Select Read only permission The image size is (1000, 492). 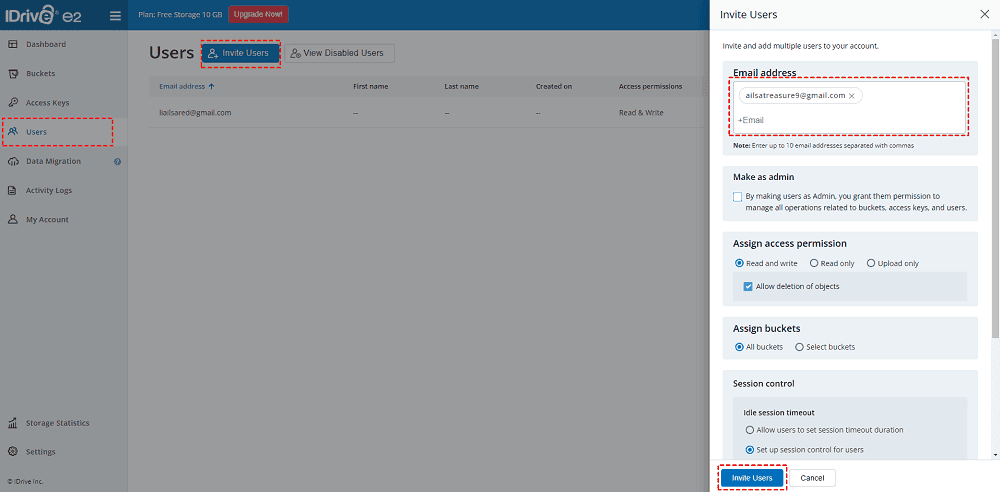click(x=814, y=263)
